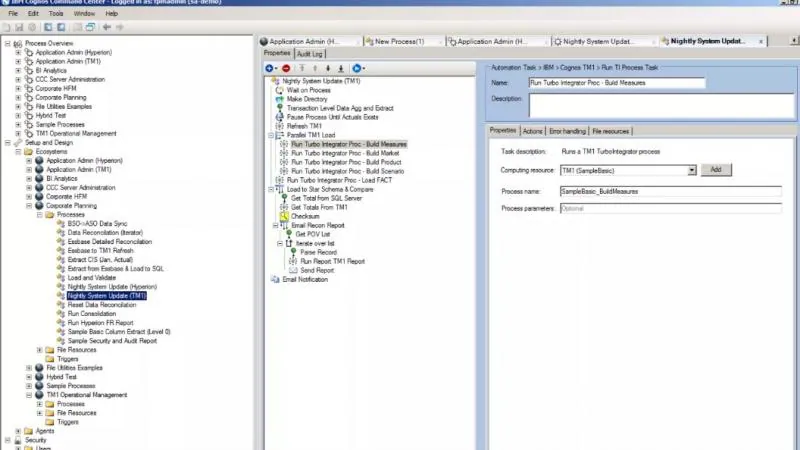The width and height of the screenshot is (800, 450).
Task: Click the Get POV List task icon
Action: (x=289, y=234)
